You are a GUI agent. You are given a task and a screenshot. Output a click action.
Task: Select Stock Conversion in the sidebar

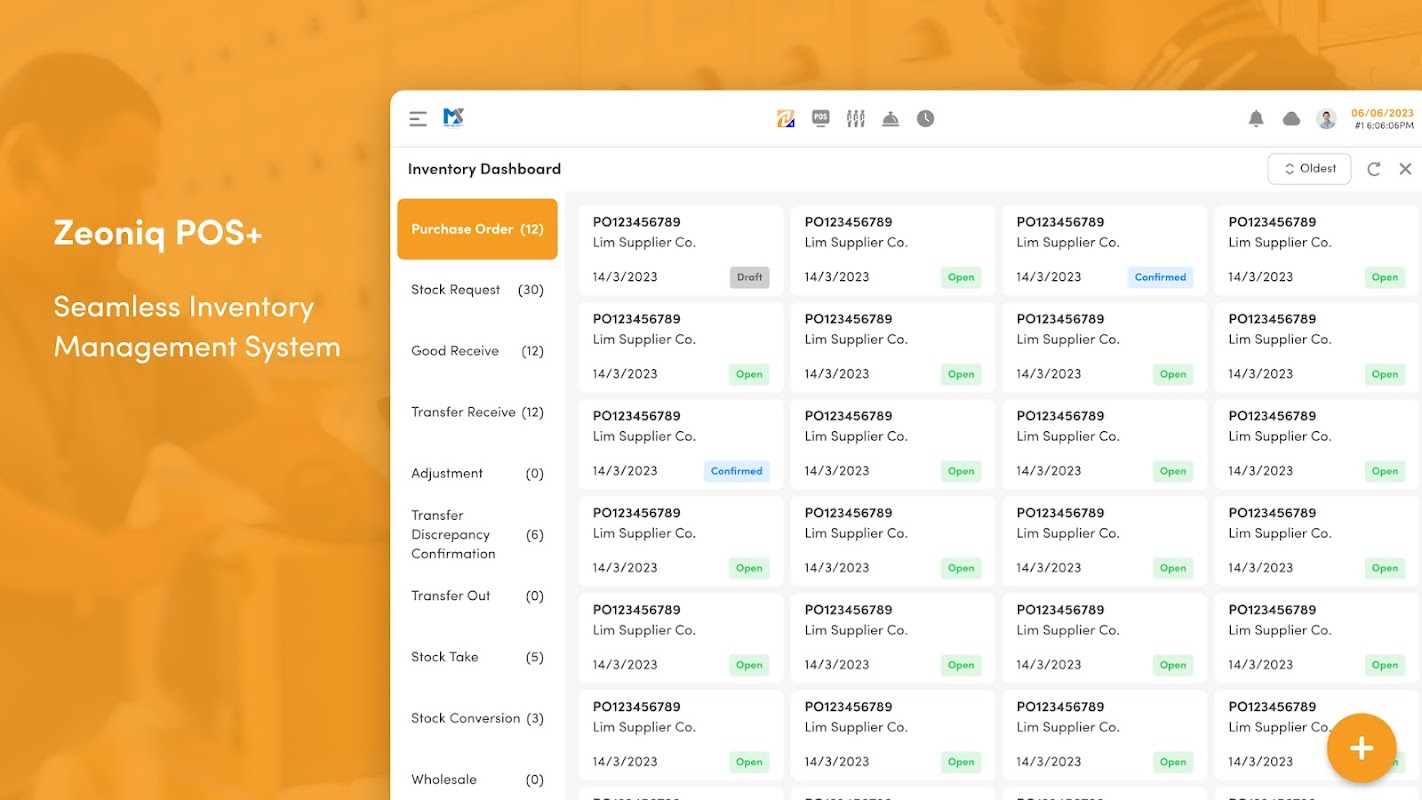(477, 718)
